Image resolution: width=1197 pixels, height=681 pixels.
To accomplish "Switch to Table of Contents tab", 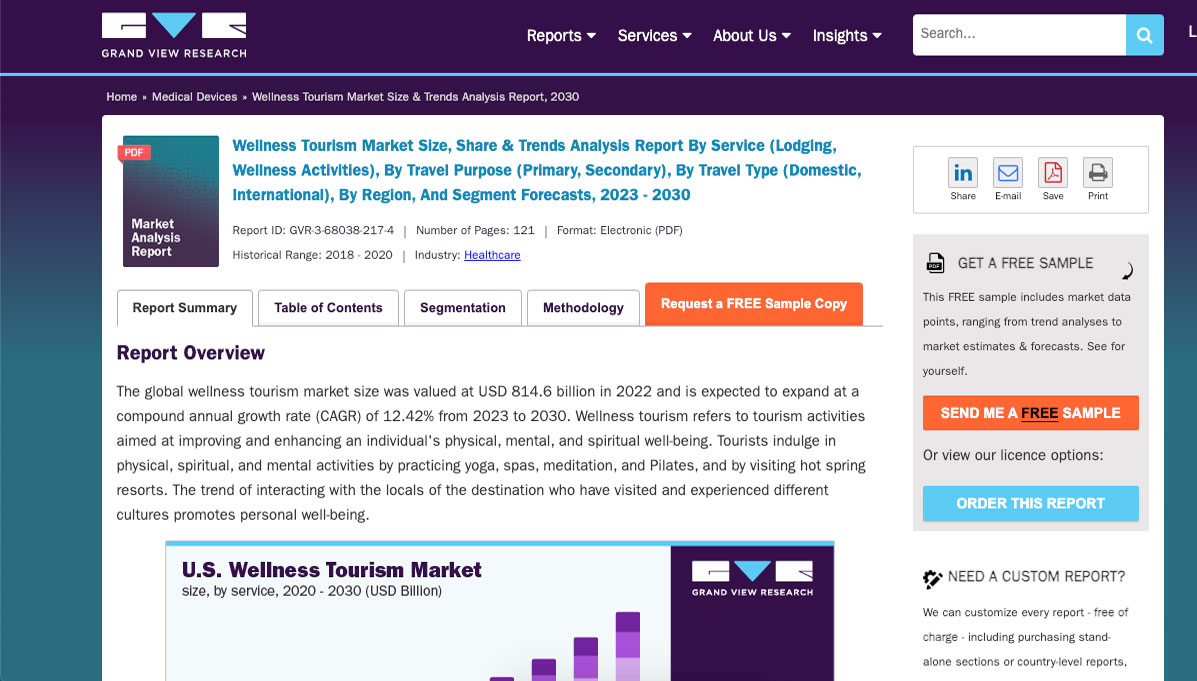I will click(328, 308).
